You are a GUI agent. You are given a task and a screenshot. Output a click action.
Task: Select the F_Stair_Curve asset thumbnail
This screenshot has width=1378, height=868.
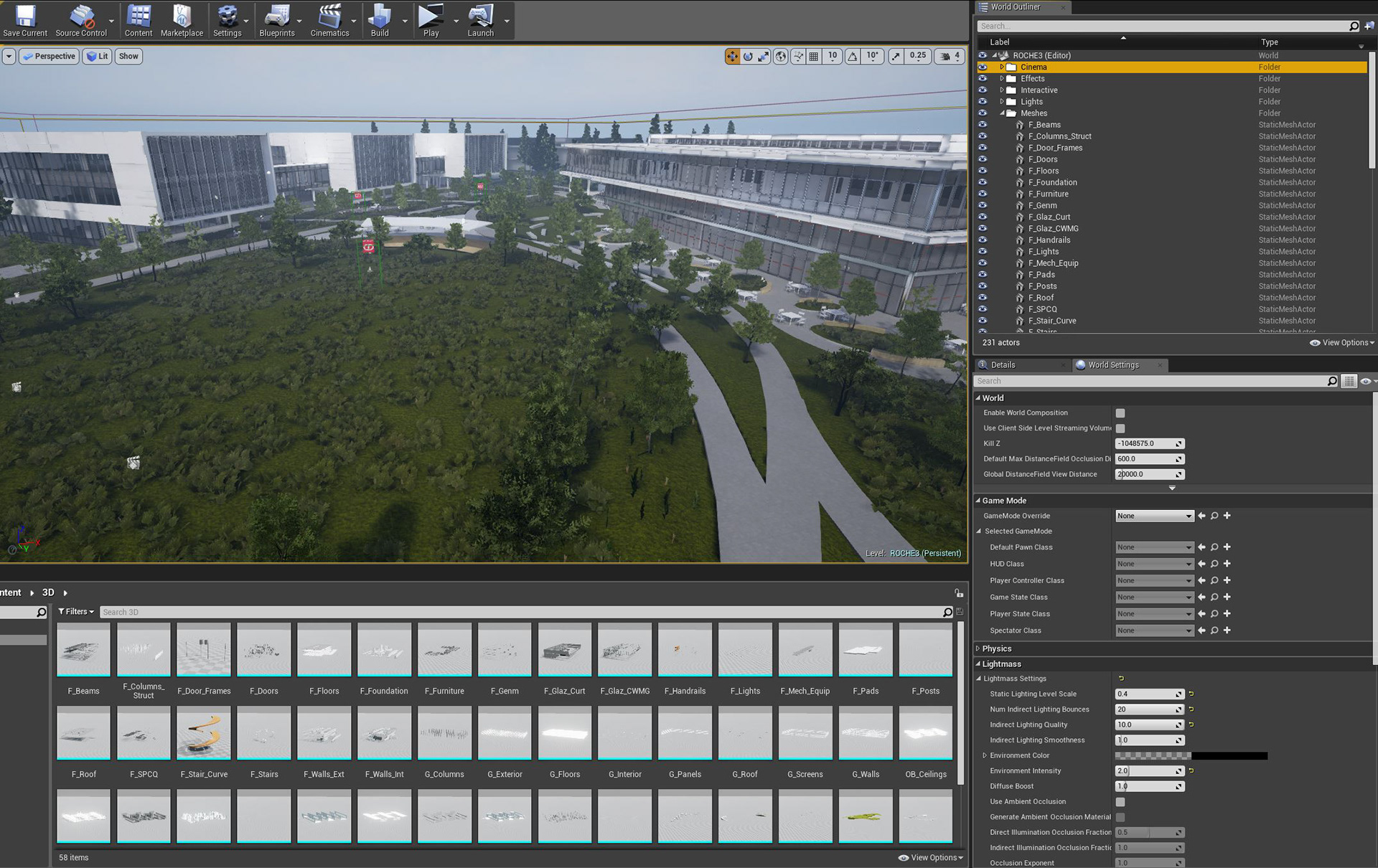point(204,733)
